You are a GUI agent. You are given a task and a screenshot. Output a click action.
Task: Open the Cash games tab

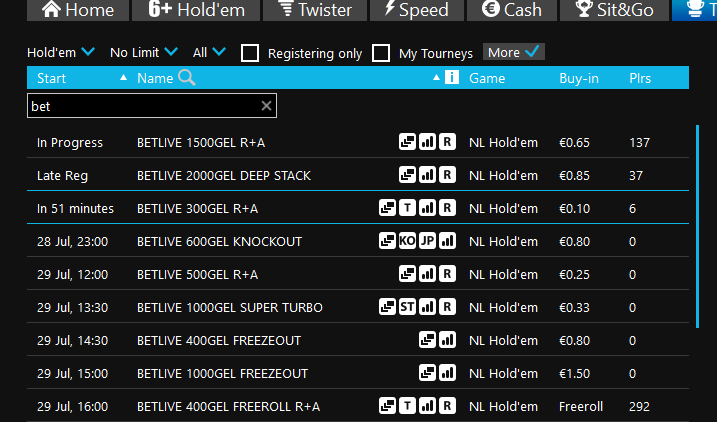511,10
